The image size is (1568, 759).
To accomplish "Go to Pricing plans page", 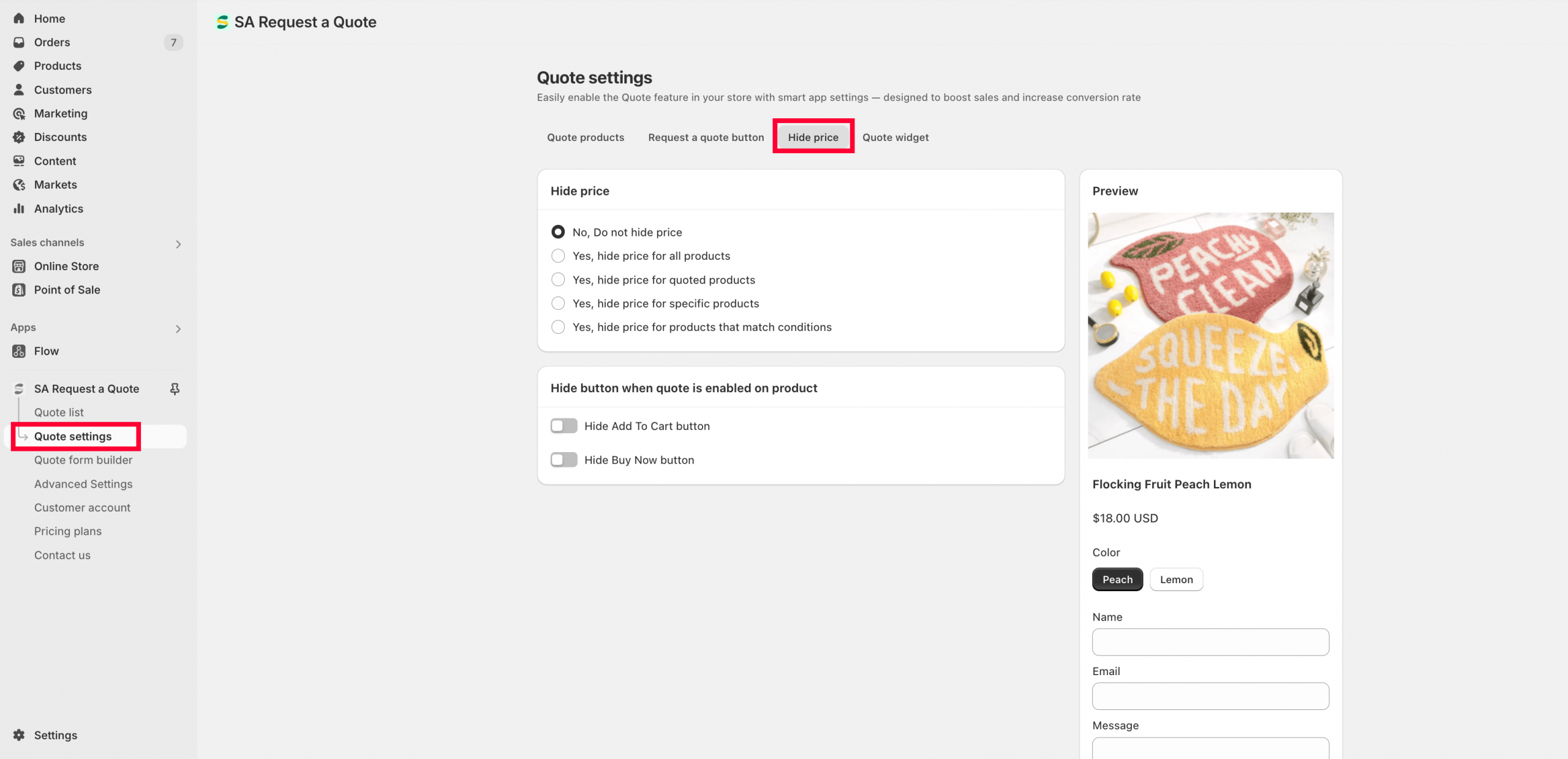I will point(68,531).
